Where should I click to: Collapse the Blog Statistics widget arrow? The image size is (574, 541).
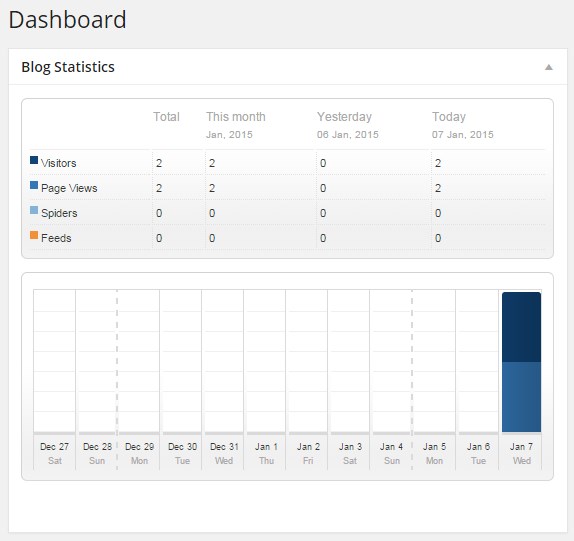[x=548, y=67]
